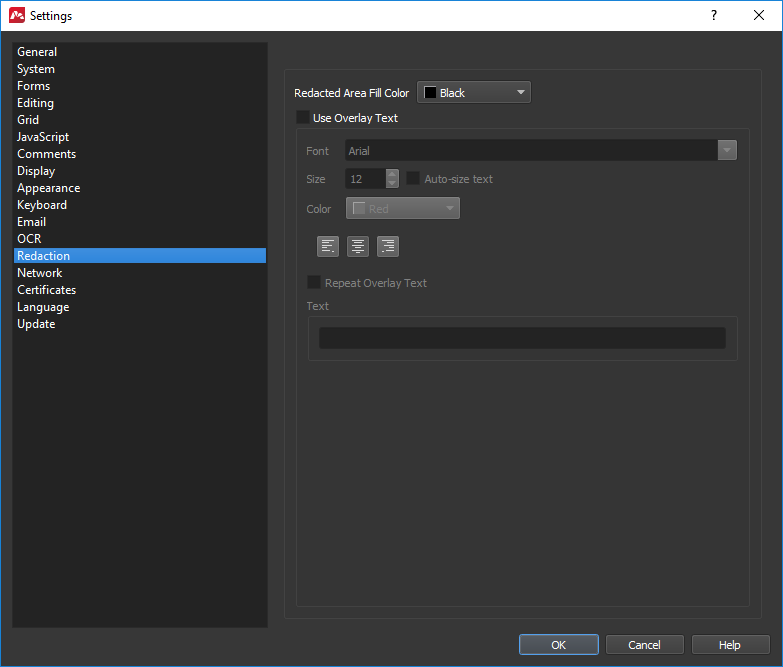The width and height of the screenshot is (783, 667).
Task: Click the Size value field showing 12
Action: 366,179
